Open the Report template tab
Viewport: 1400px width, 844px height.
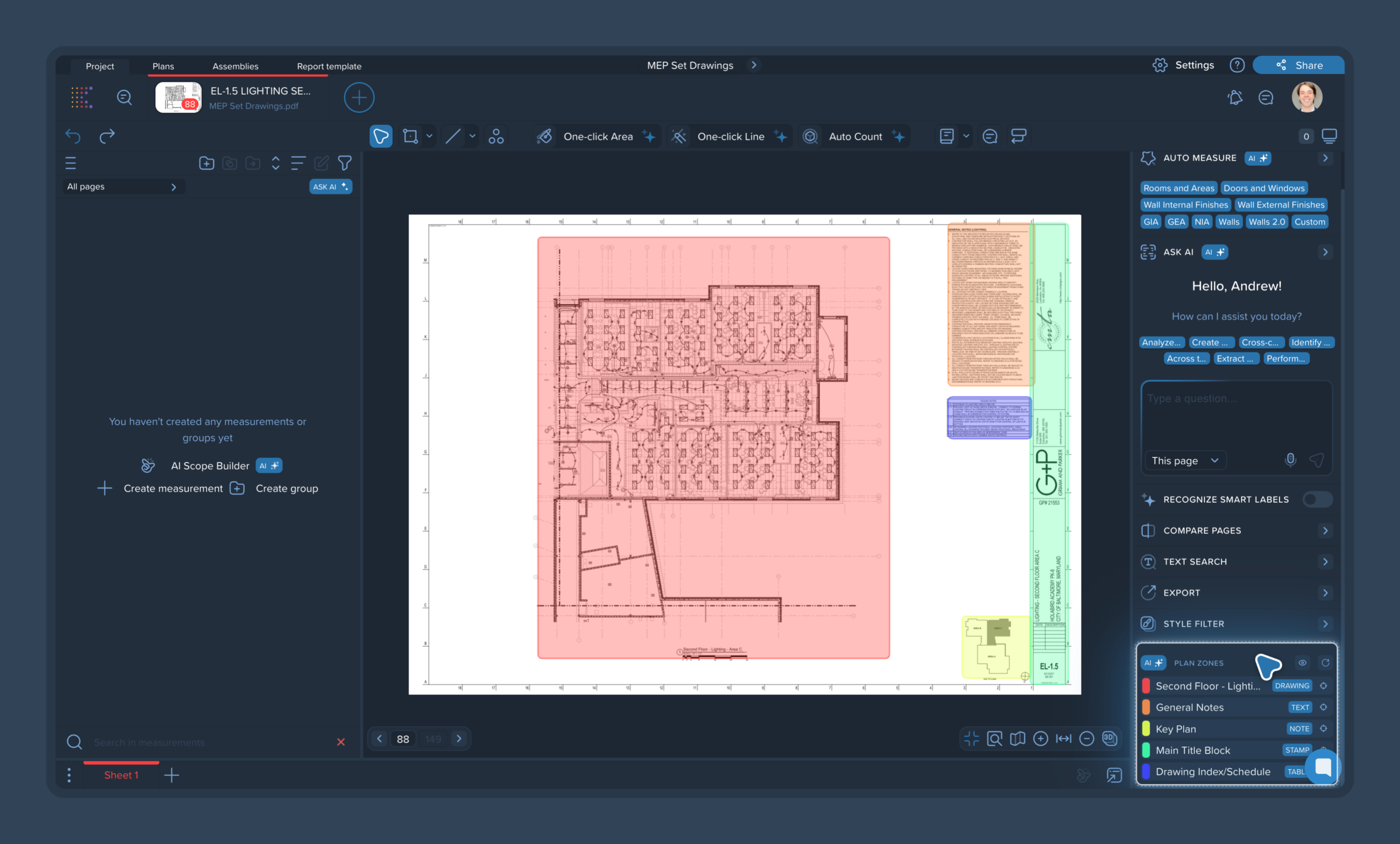pyautogui.click(x=329, y=67)
